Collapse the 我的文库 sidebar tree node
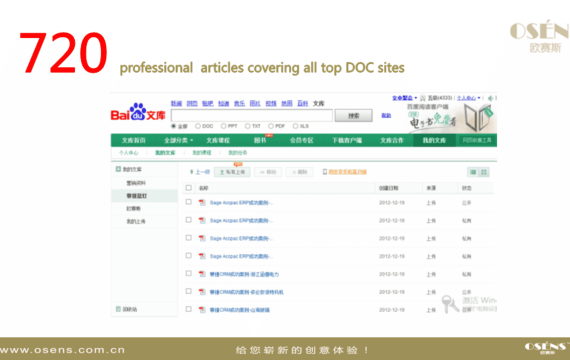Viewport: 570px width, 360px height. (118, 169)
